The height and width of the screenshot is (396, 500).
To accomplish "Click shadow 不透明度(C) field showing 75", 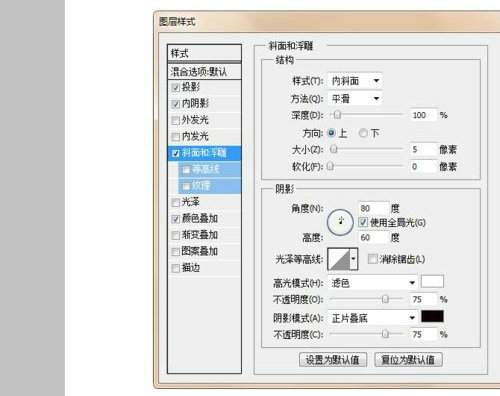I will 423,334.
